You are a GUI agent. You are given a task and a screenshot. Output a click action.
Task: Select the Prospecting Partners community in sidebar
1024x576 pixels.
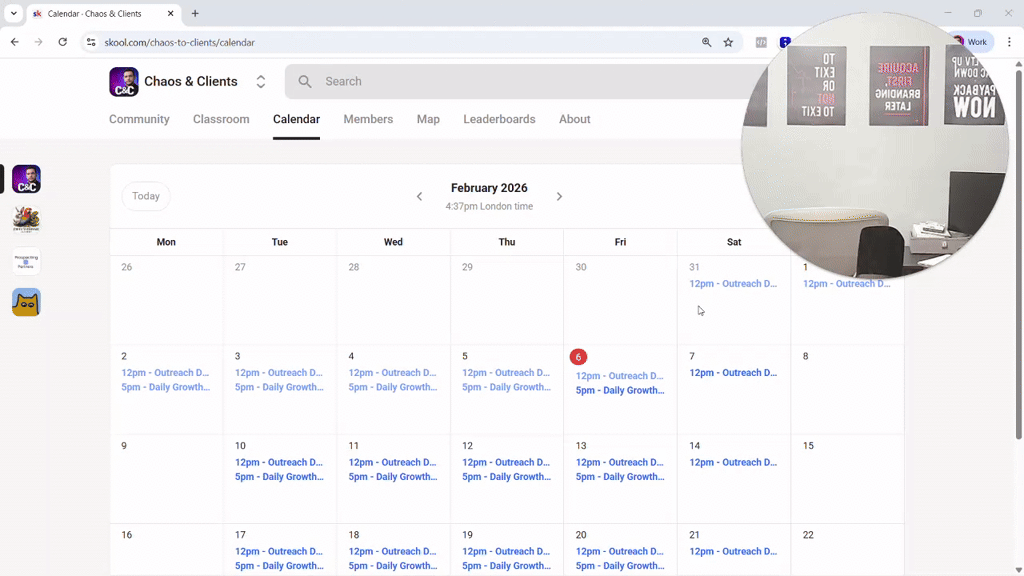26,261
